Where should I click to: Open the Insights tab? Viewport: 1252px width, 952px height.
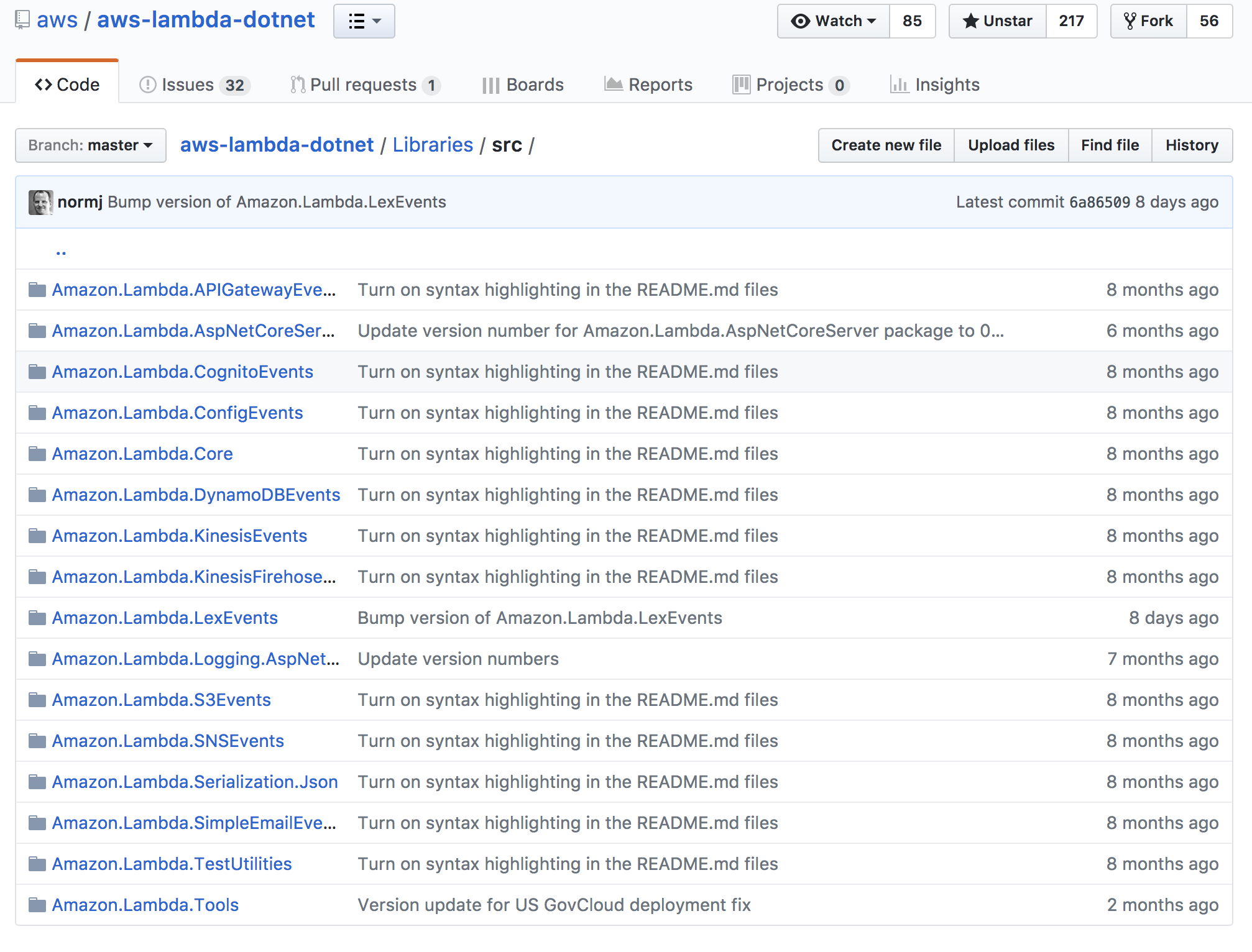tap(935, 85)
